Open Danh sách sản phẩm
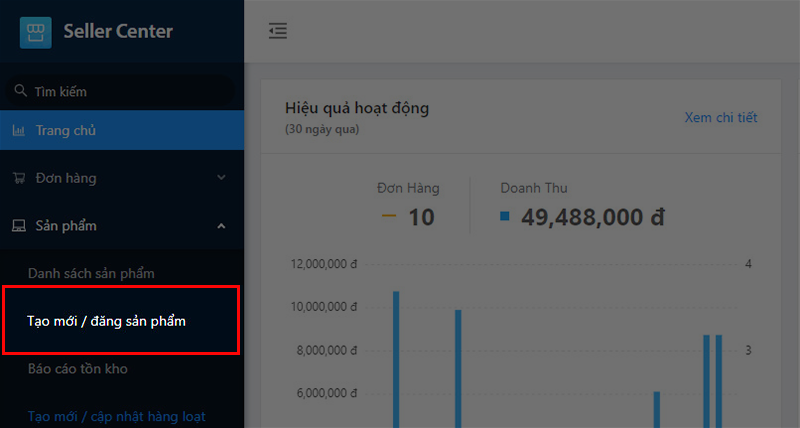 pos(91,273)
